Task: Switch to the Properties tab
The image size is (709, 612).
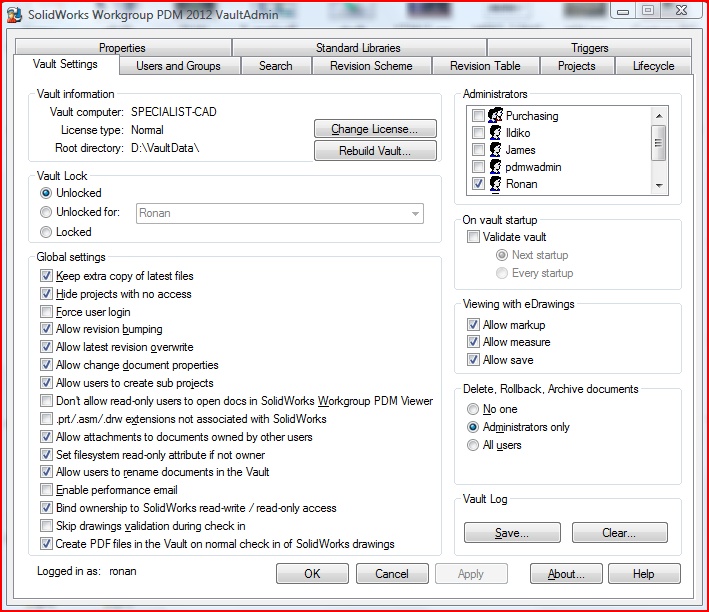Action: click(122, 47)
